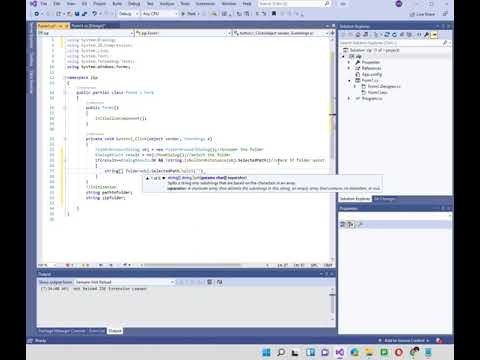Switch to the Error List tab
480x360 pixels.
click(x=97, y=331)
